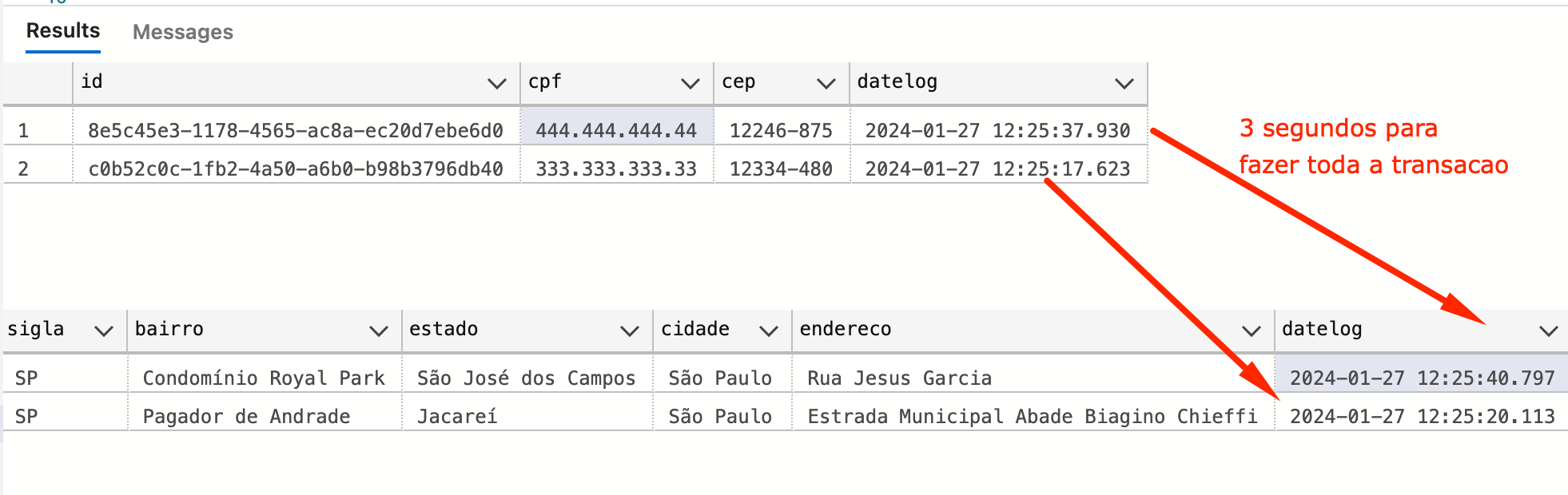This screenshot has height=495, width=1568.
Task: Expand the bottom datelog column chevron
Action: point(1549,331)
